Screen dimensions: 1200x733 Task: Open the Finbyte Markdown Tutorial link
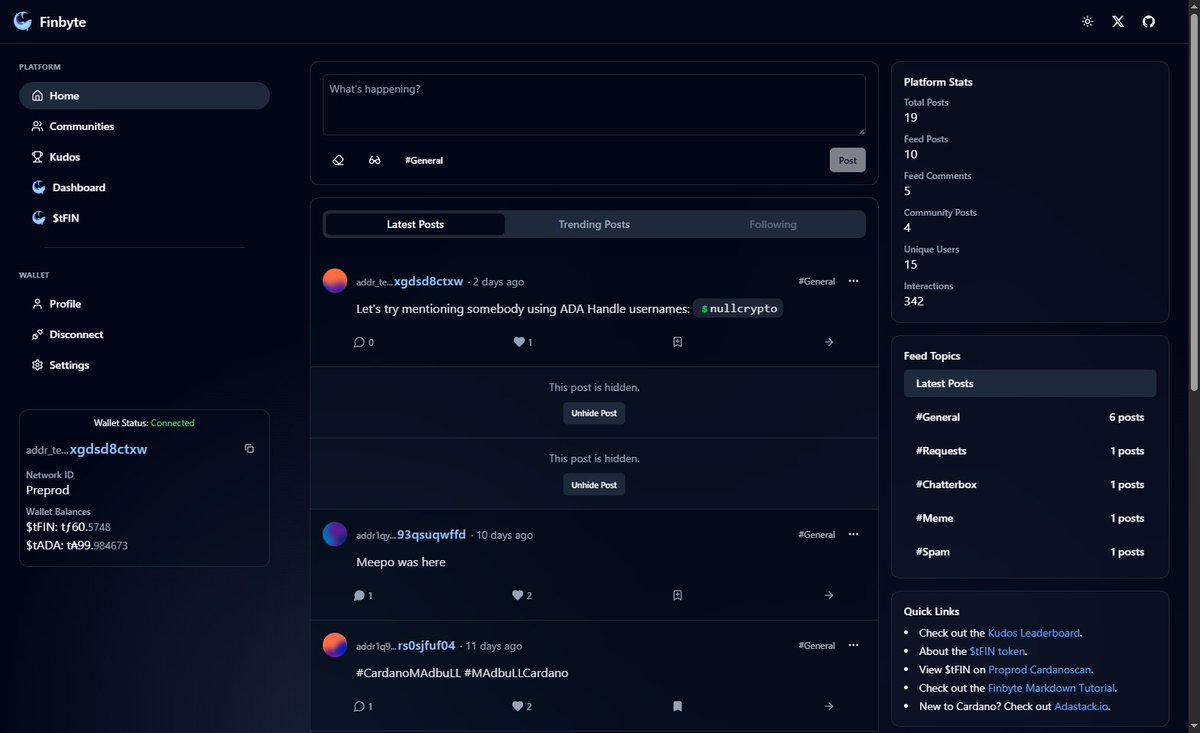coord(1051,688)
